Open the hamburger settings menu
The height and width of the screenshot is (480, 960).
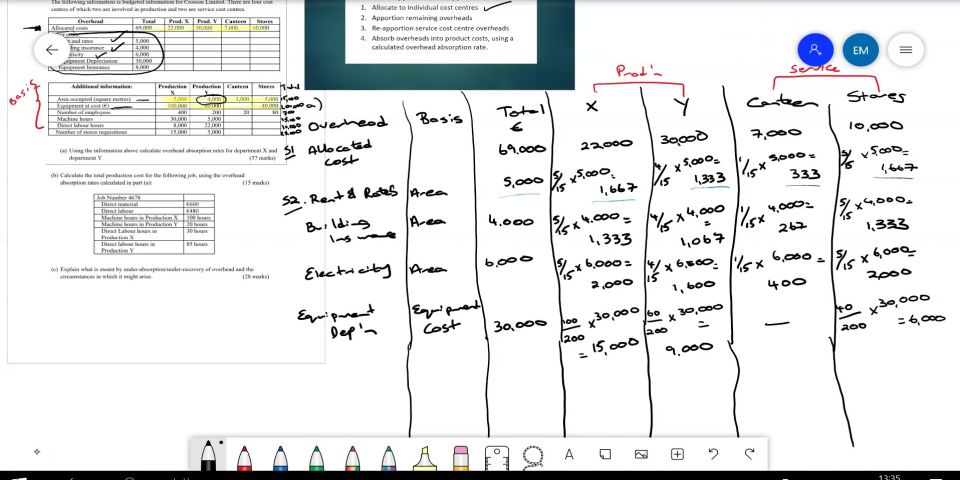click(905, 49)
